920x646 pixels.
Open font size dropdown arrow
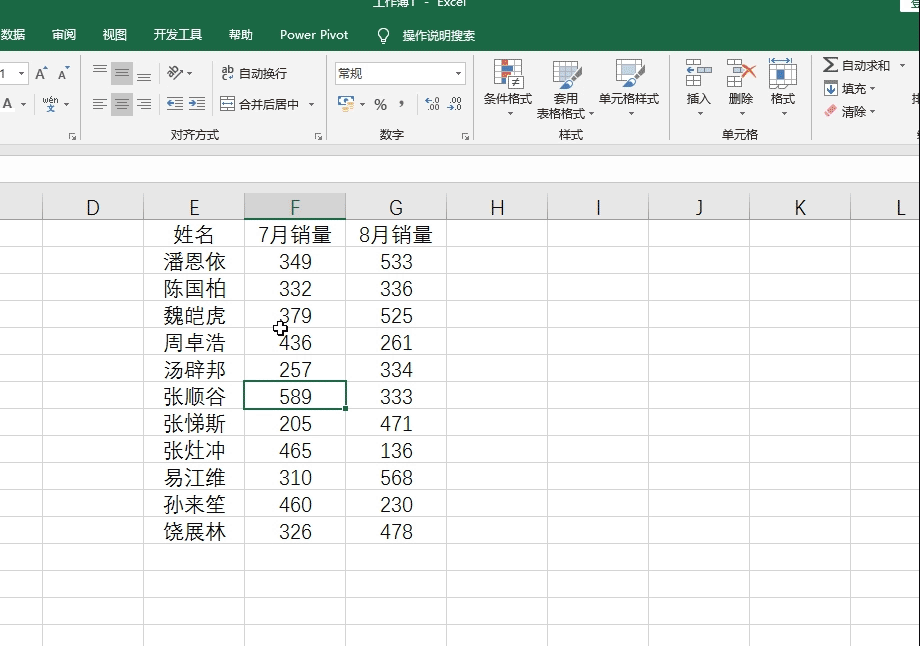(x=21, y=73)
